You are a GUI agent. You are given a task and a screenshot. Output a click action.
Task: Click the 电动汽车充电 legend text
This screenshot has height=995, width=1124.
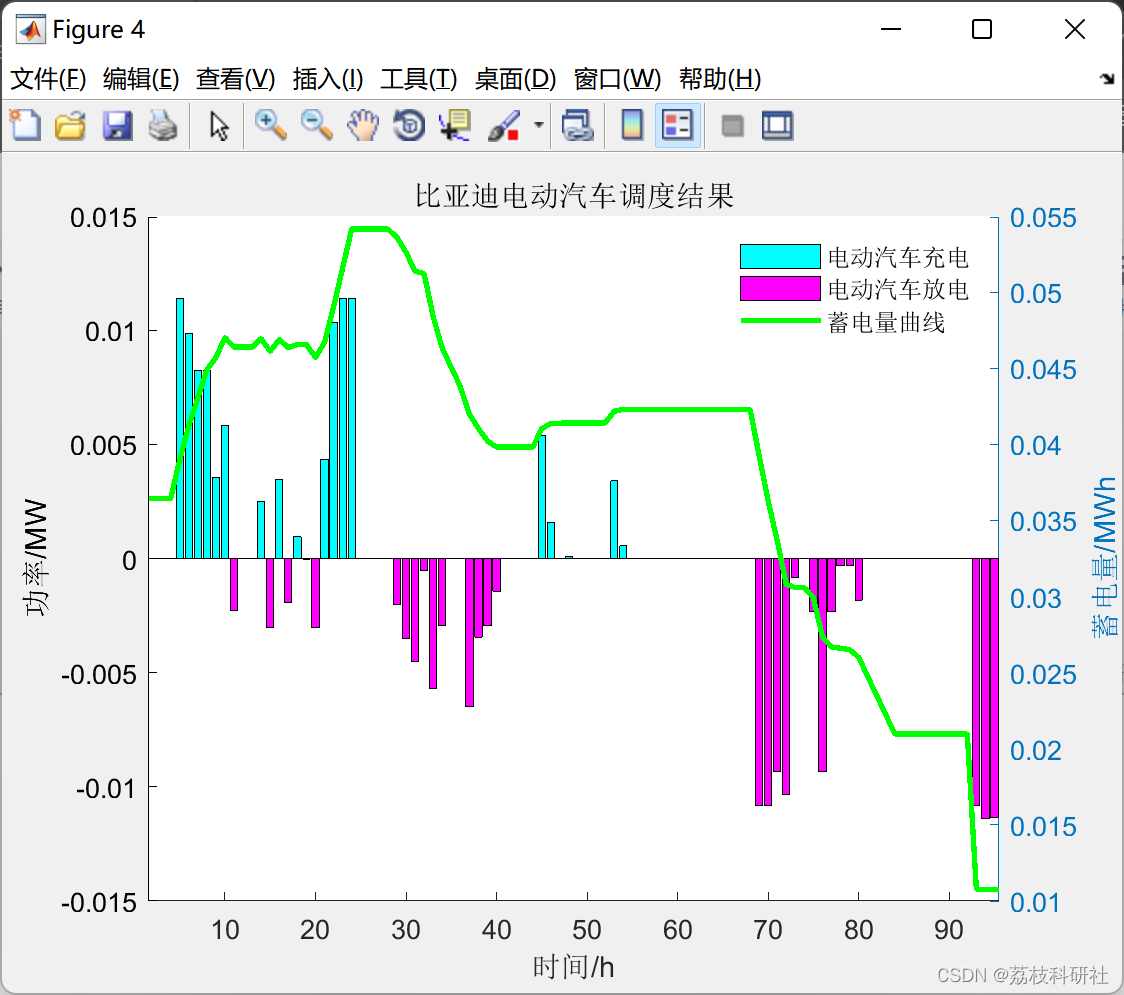(x=898, y=257)
